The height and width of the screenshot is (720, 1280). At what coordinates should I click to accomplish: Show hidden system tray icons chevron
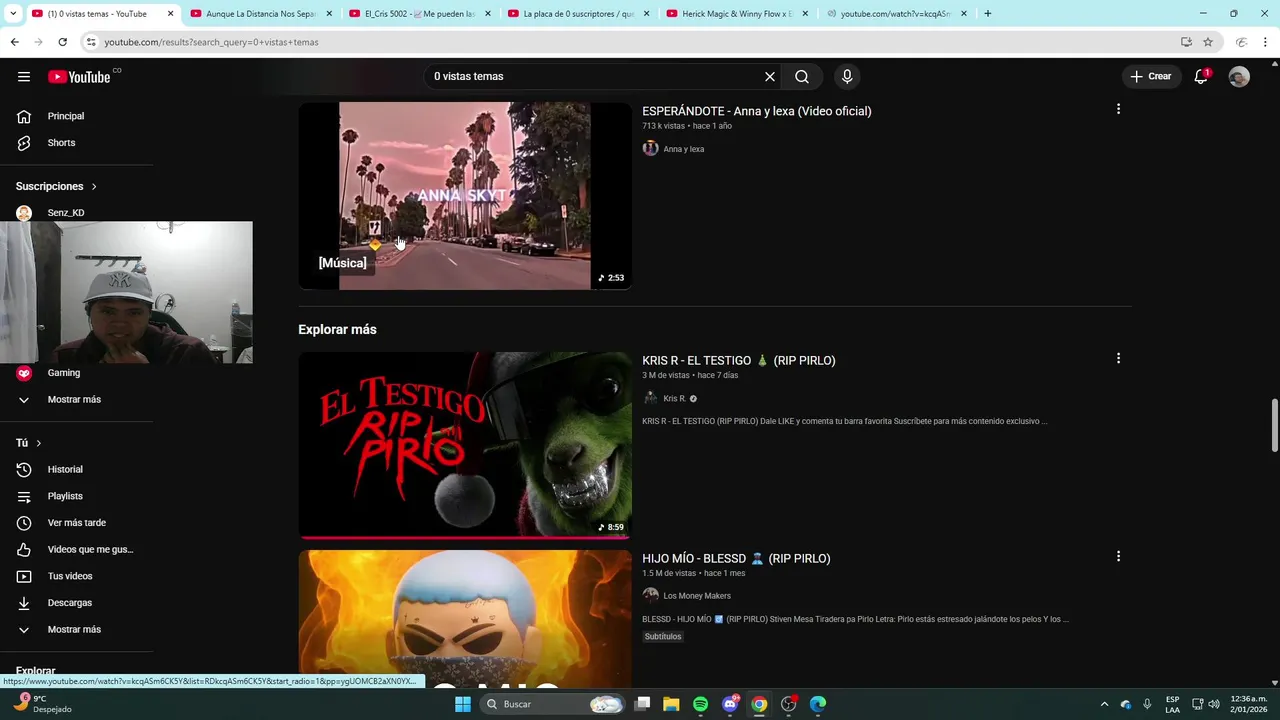1104,704
